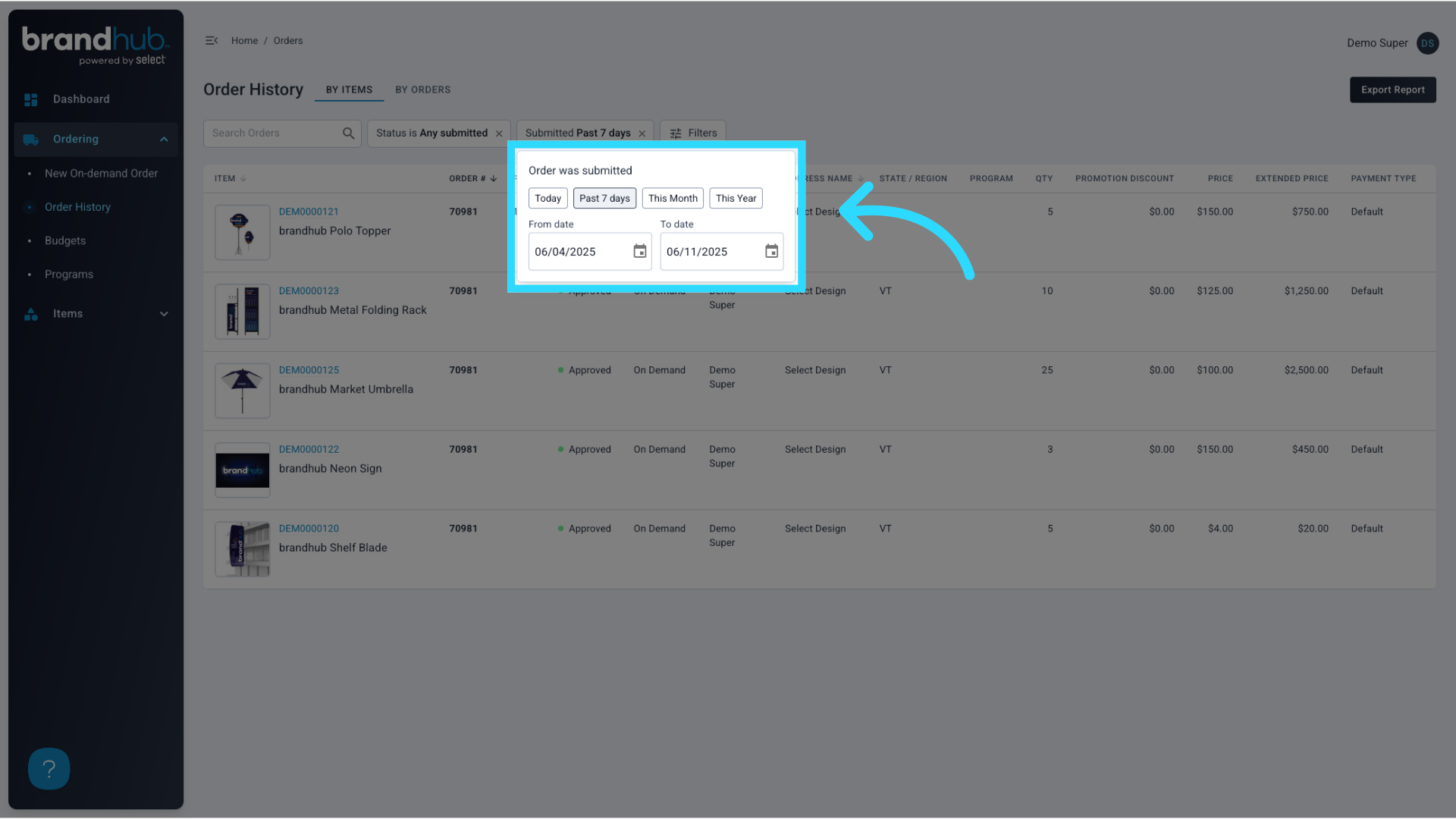Click the brandhub Neon Sign thumbnail
This screenshot has width=1456, height=819.
pyautogui.click(x=243, y=470)
